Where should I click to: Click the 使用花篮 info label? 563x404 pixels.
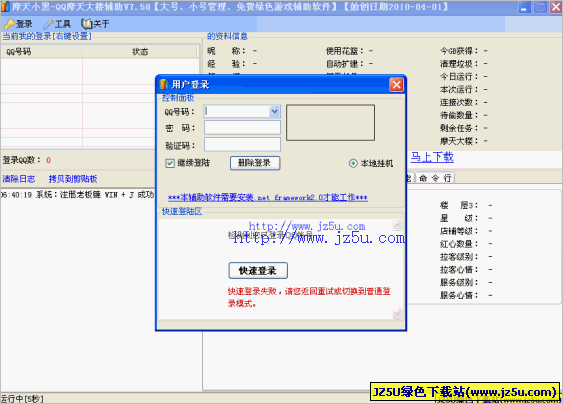(x=344, y=51)
